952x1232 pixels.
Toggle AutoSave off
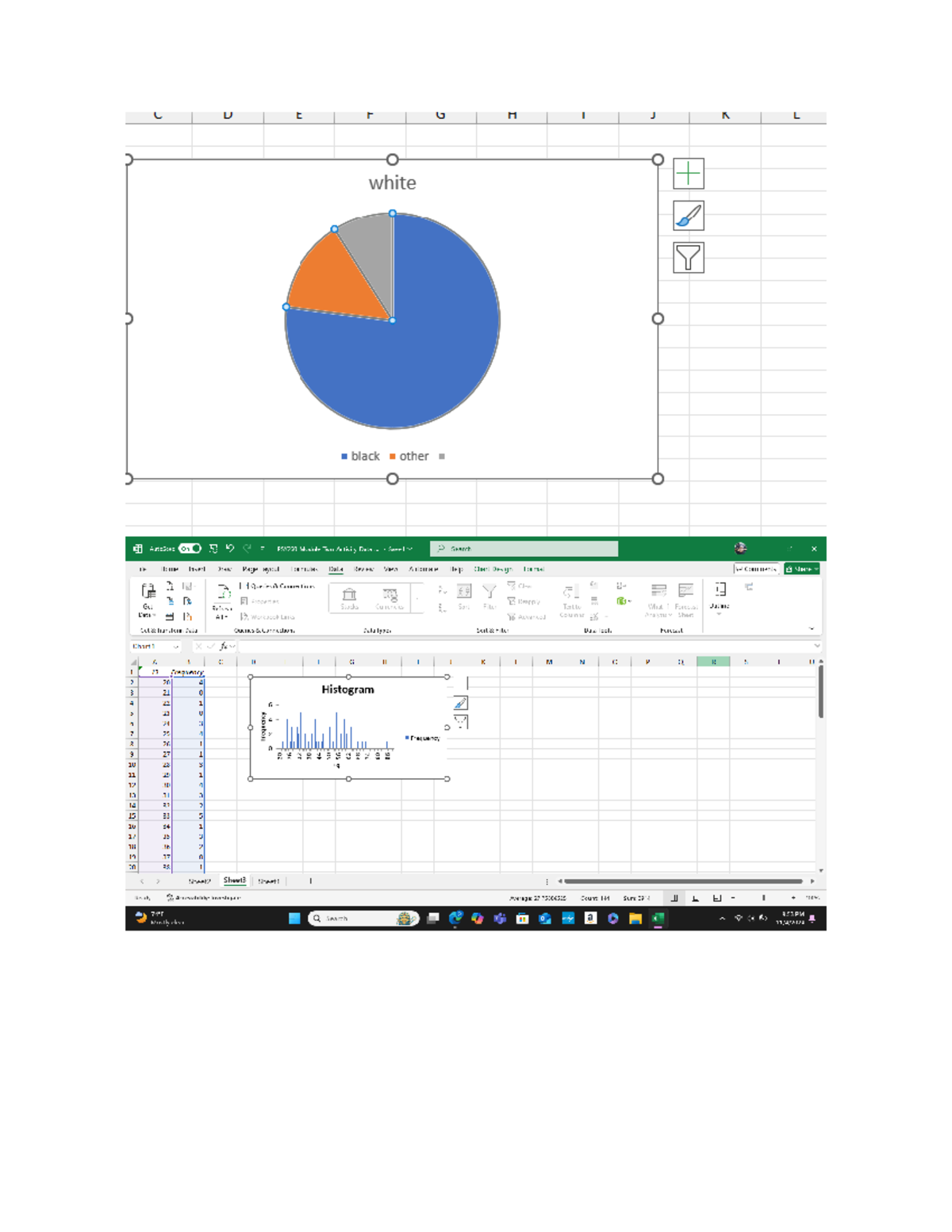tap(188, 548)
